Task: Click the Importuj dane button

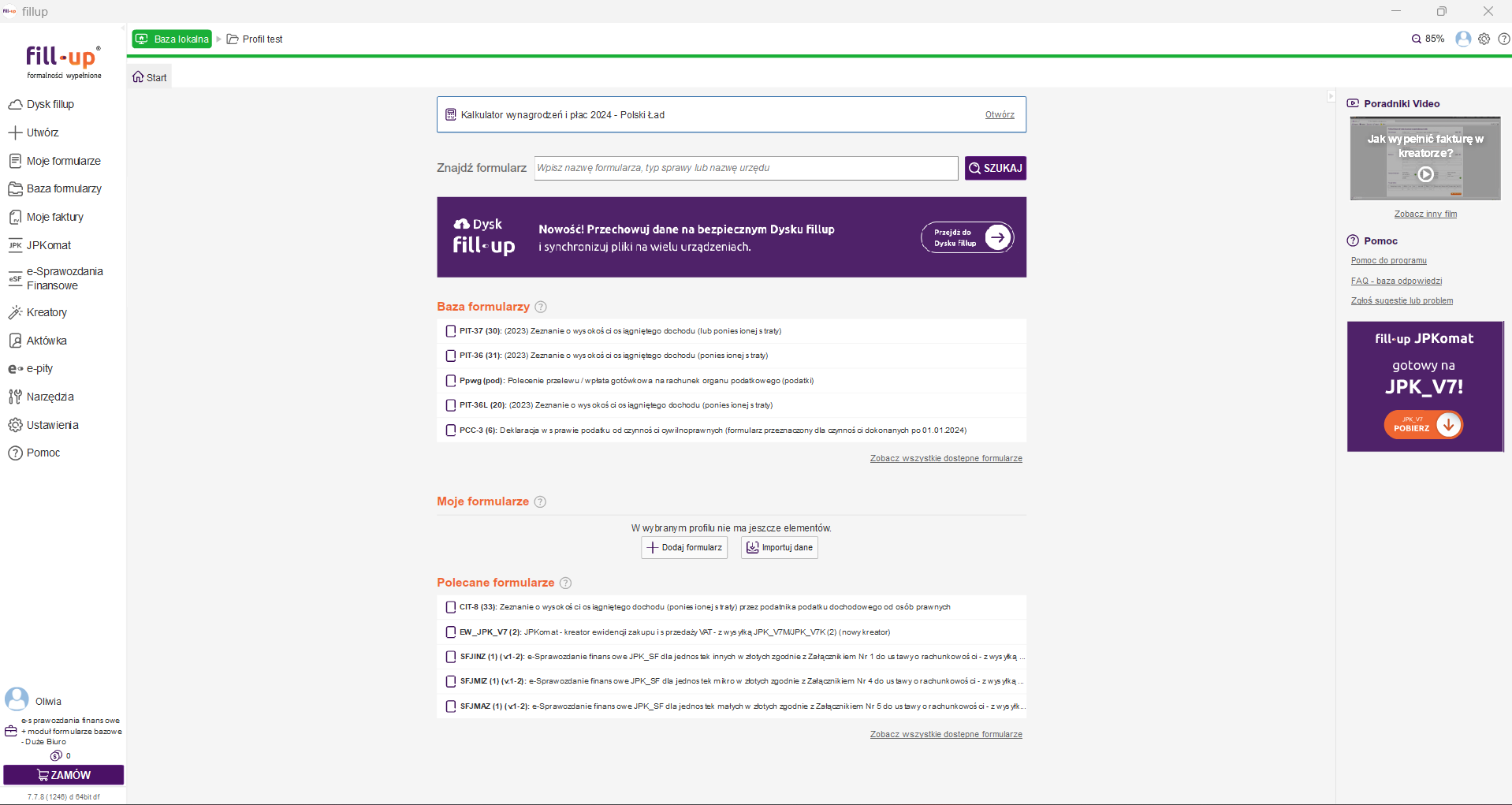Action: tap(779, 547)
